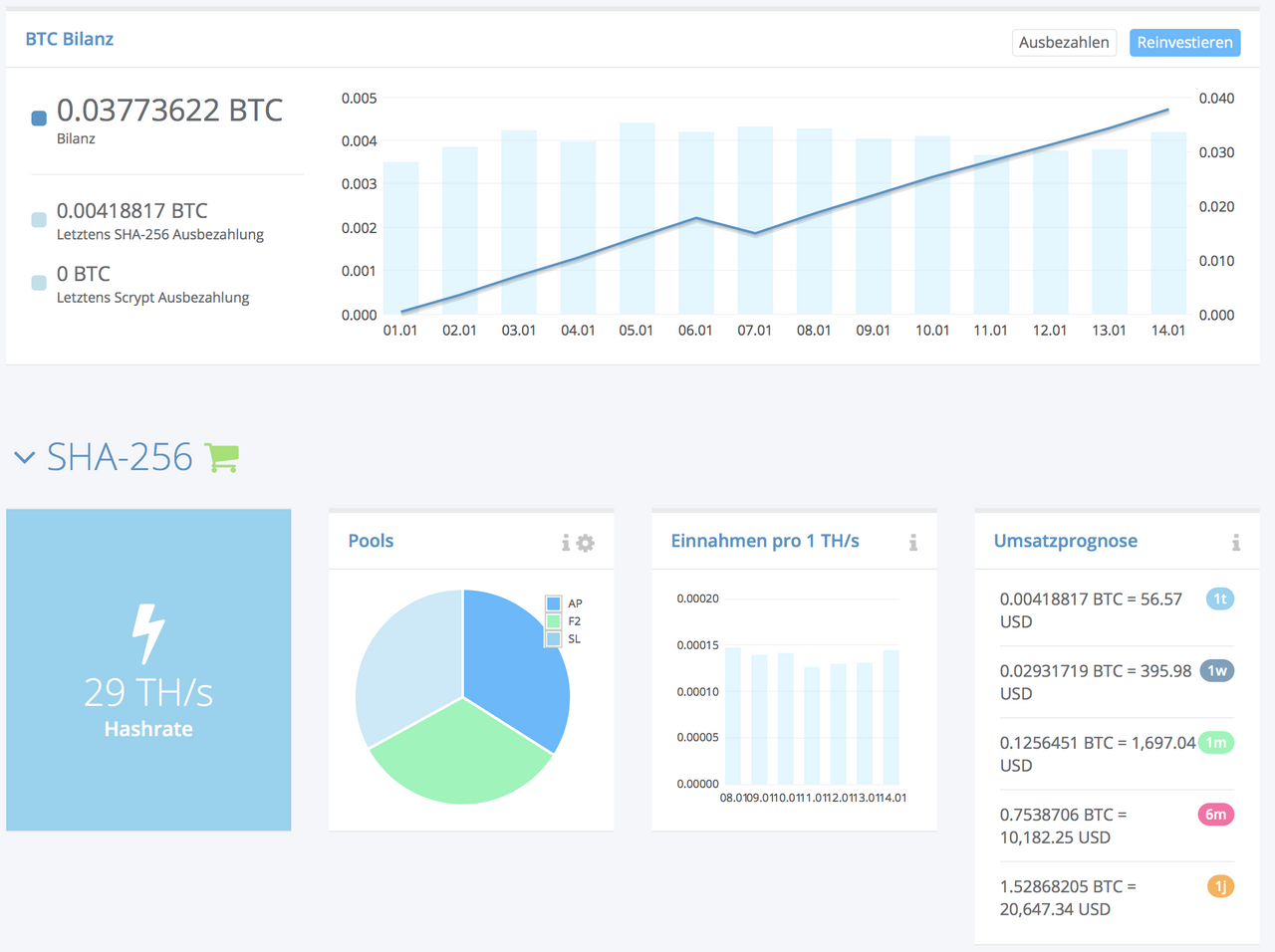Screen dimensions: 1275x952
Task: Toggle Letztens SHA-256 Ausbezahlung legend marker
Action: [39, 220]
